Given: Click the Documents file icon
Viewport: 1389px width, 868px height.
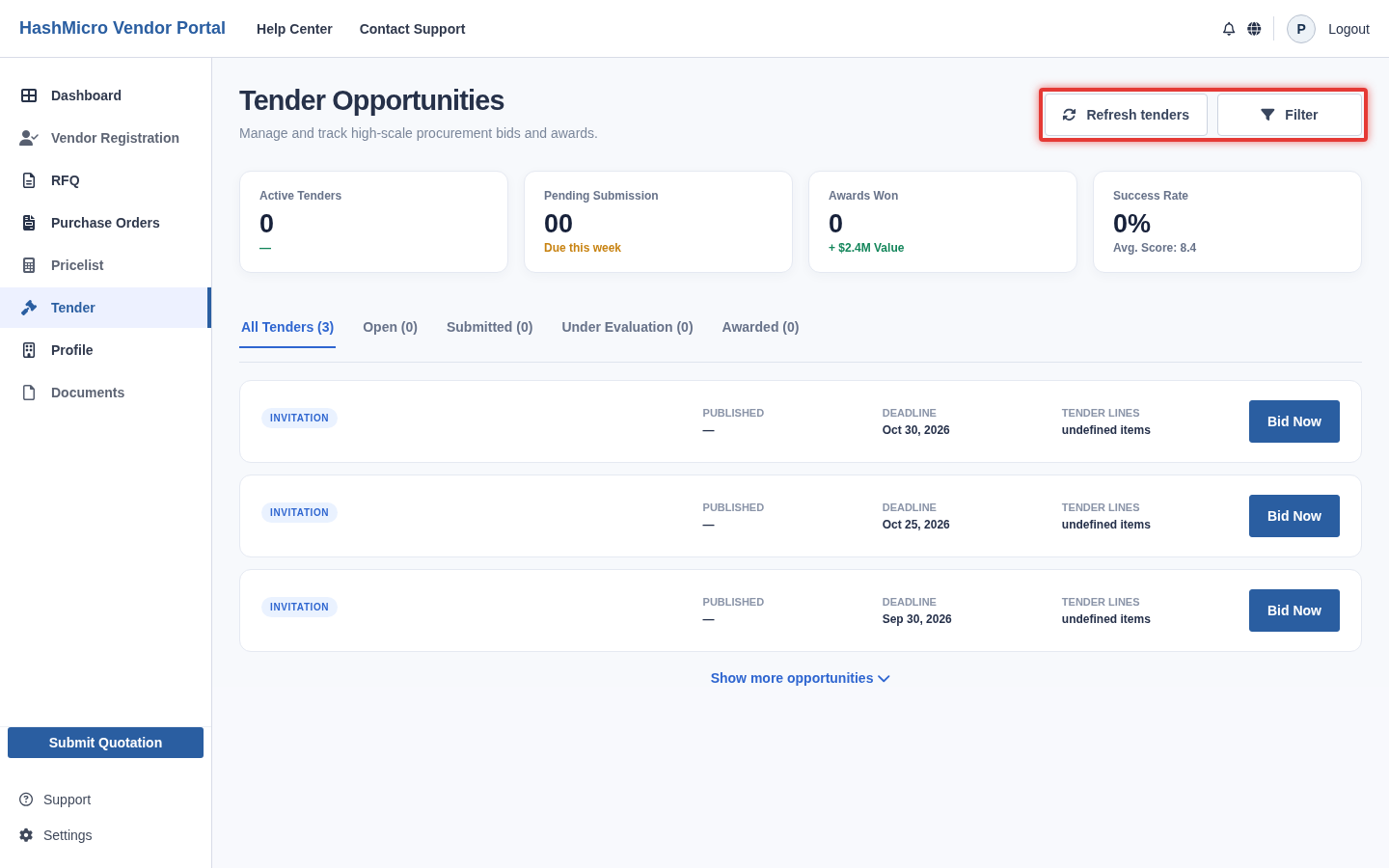Looking at the screenshot, I should (29, 393).
